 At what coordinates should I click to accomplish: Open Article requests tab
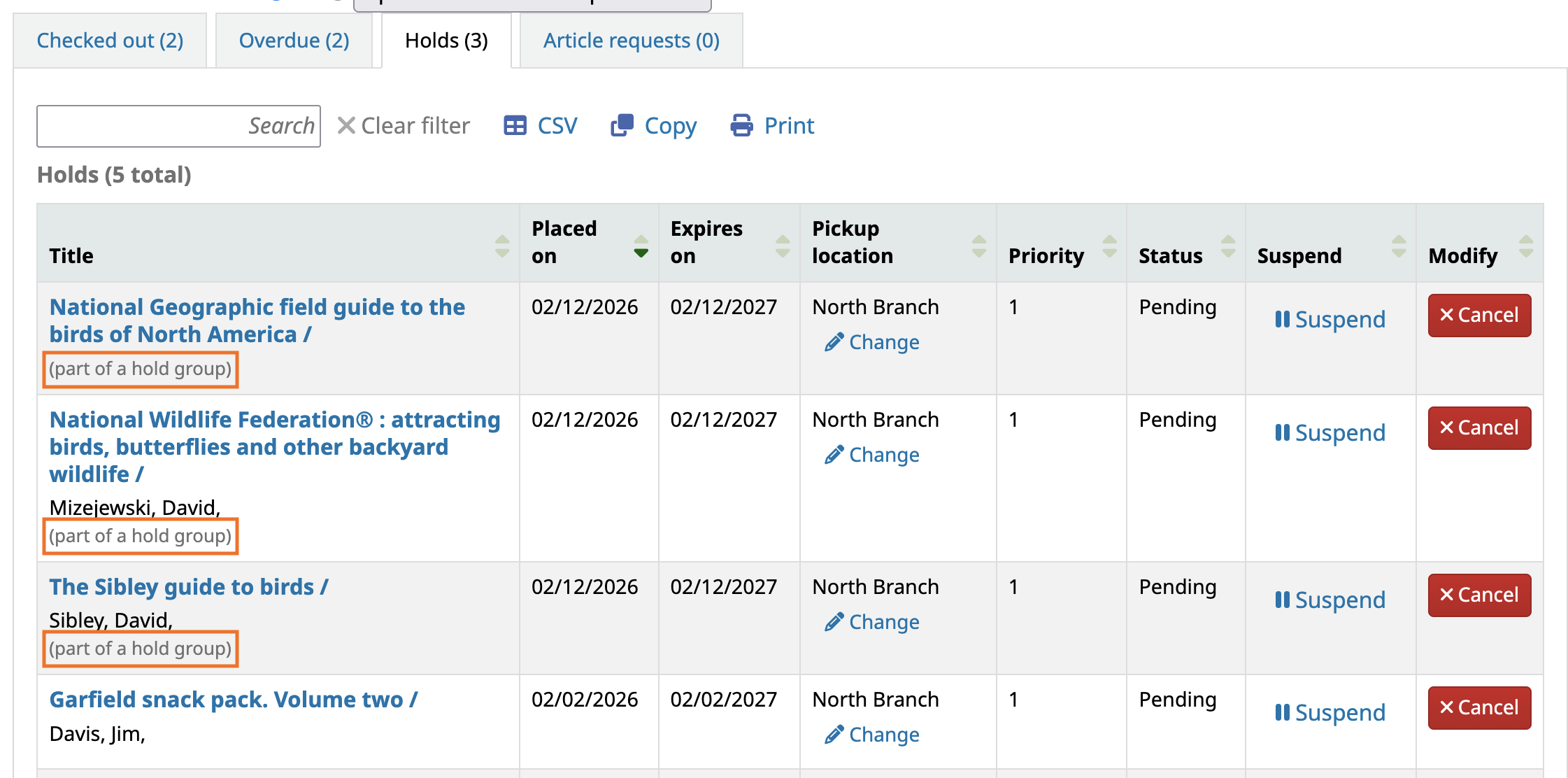click(631, 41)
